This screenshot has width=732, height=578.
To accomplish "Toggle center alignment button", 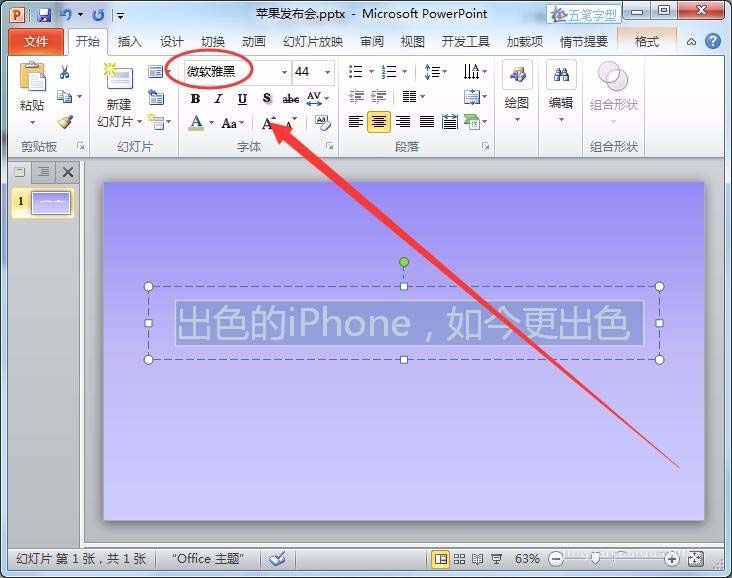I will [x=379, y=122].
